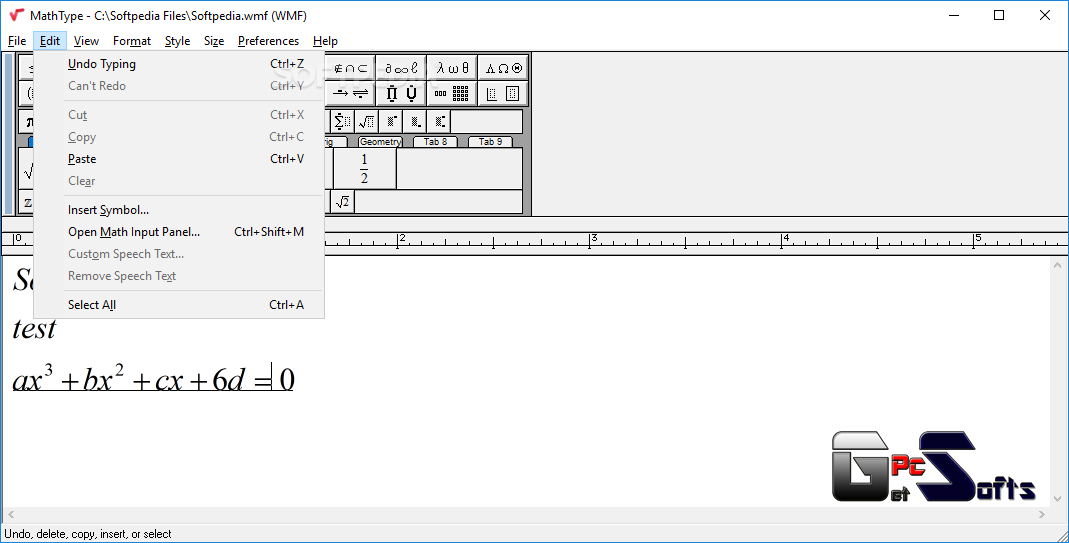
Task: Click the 'bx' squared term in equation
Action: click(104, 377)
